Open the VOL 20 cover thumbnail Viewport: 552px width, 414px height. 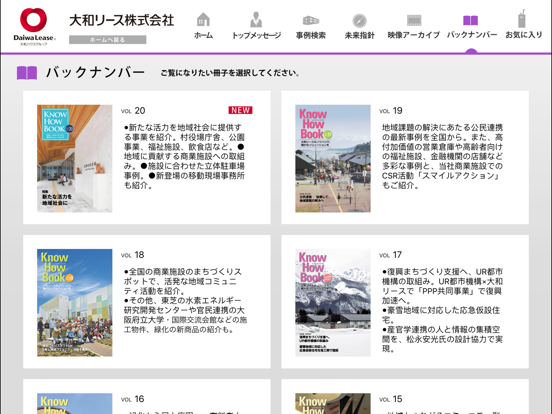tap(75, 158)
